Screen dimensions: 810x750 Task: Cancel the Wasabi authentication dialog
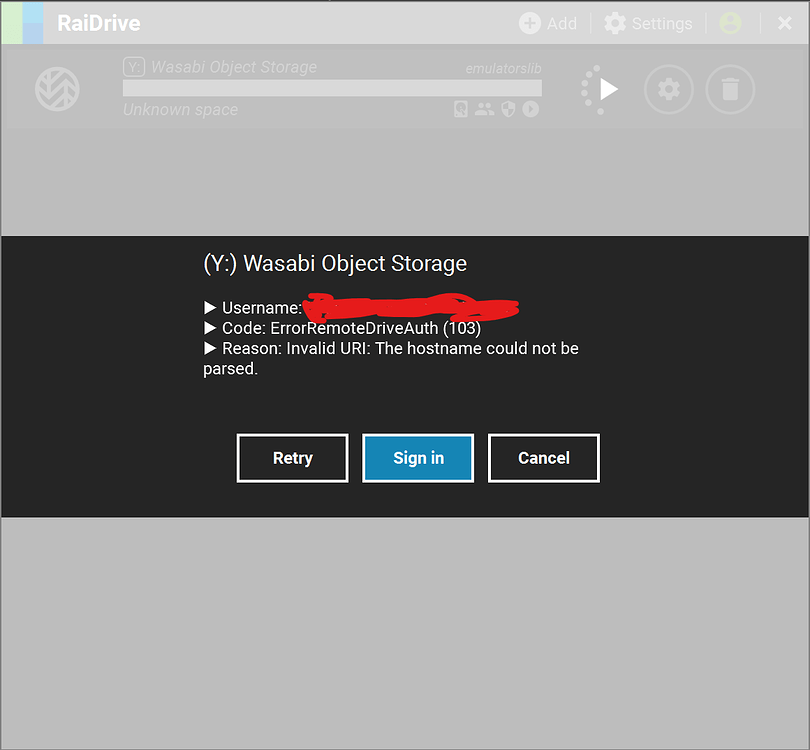pyautogui.click(x=544, y=458)
